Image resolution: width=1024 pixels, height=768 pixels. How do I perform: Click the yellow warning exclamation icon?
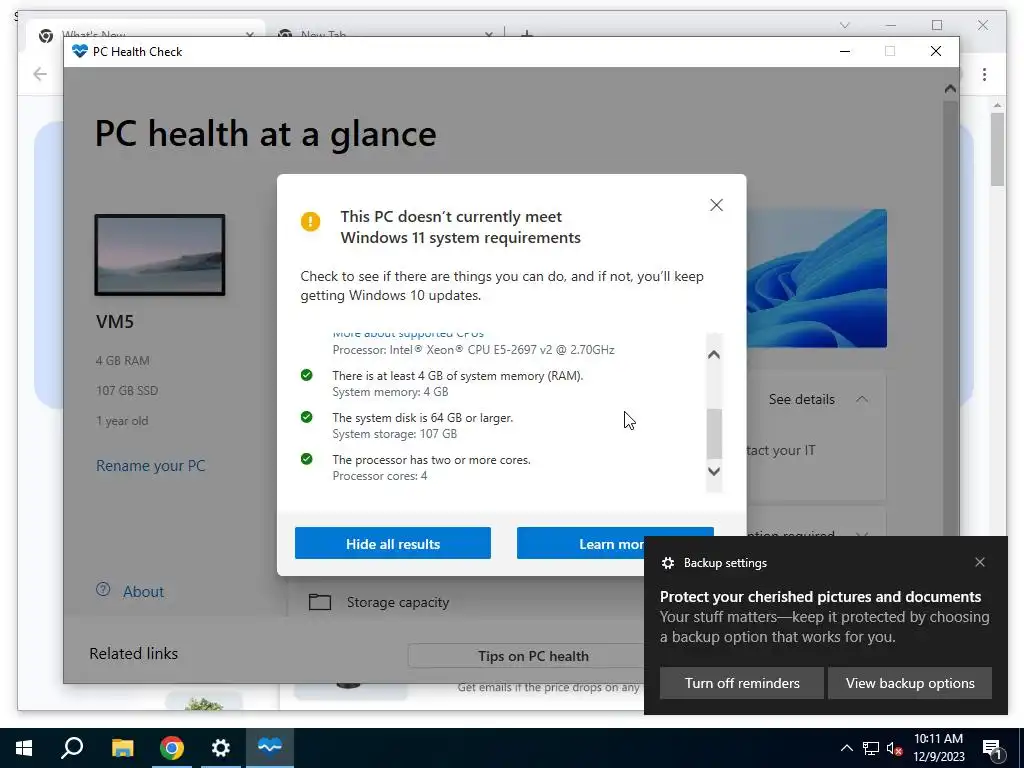310,221
